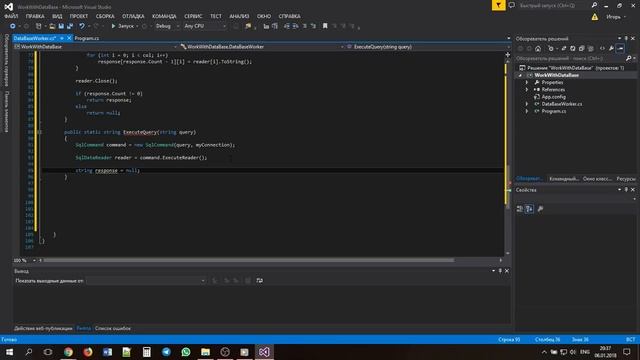640x360 pixels.
Task: Click the warning triangle icon near account name
Action: coord(595,17)
